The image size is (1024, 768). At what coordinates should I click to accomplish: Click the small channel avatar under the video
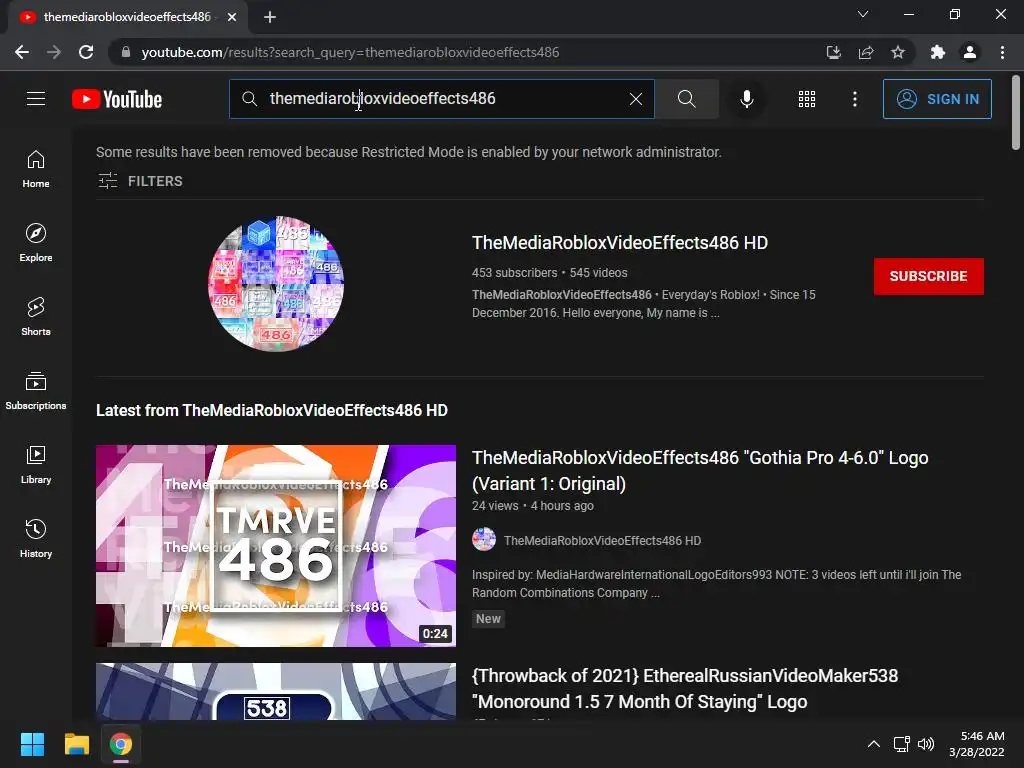[484, 540]
